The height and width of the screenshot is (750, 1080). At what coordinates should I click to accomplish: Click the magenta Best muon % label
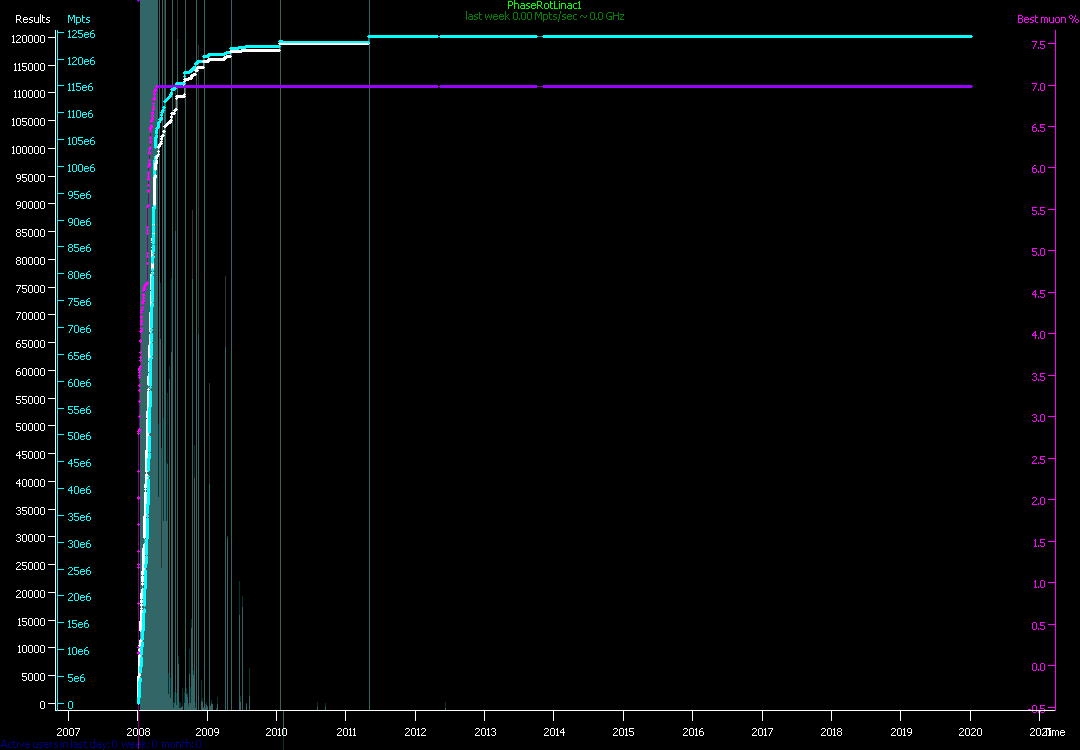[x=1040, y=19]
